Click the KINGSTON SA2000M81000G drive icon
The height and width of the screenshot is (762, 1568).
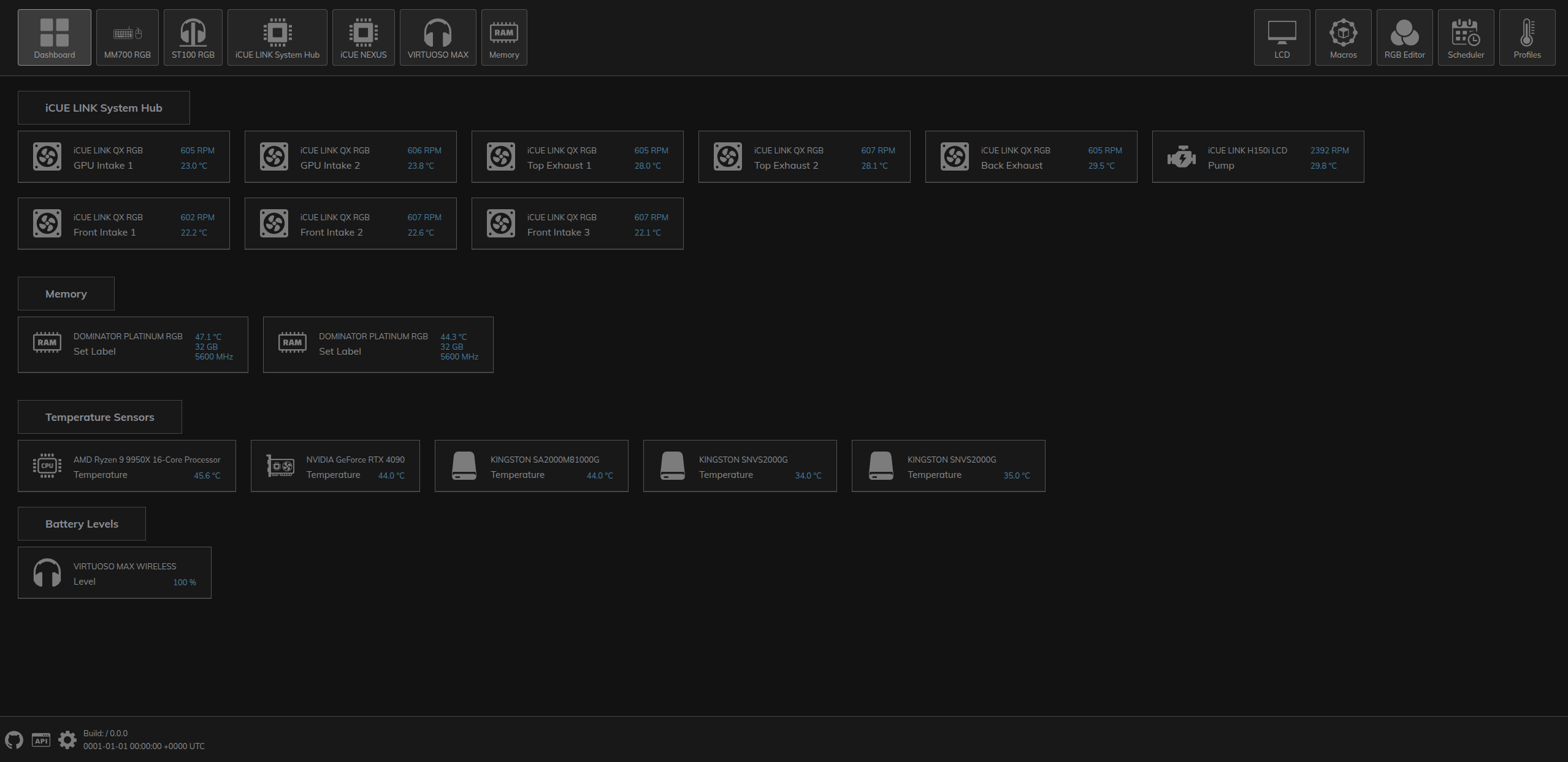tap(464, 466)
